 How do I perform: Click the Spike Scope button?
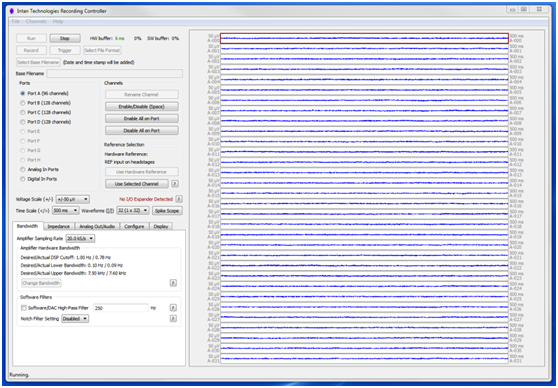pos(167,211)
